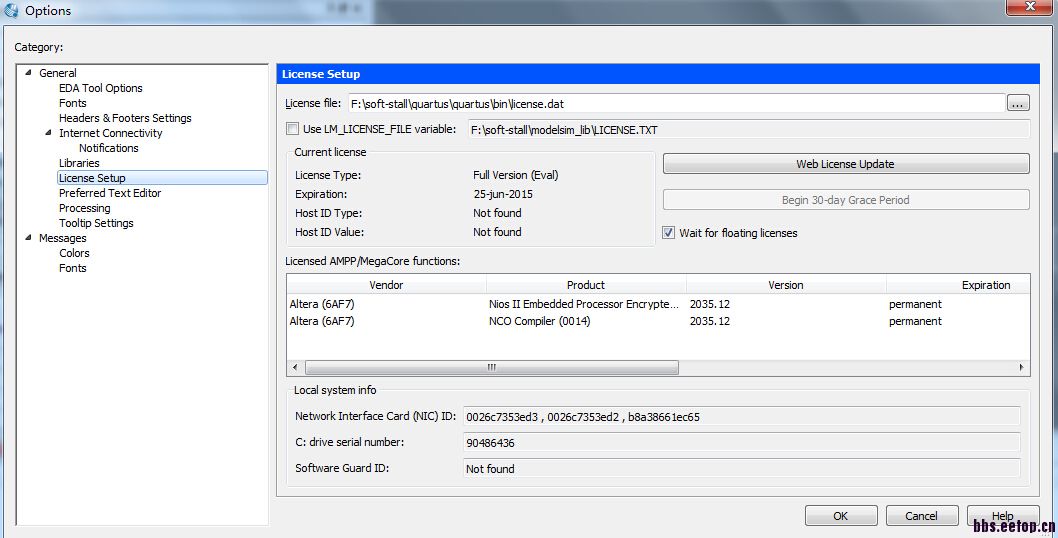Click the Options window app icon

tap(11, 10)
